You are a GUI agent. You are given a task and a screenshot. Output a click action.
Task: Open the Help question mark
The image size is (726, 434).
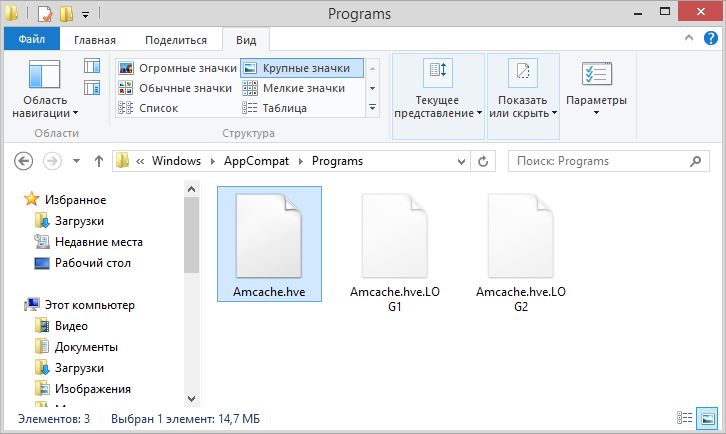pos(711,38)
